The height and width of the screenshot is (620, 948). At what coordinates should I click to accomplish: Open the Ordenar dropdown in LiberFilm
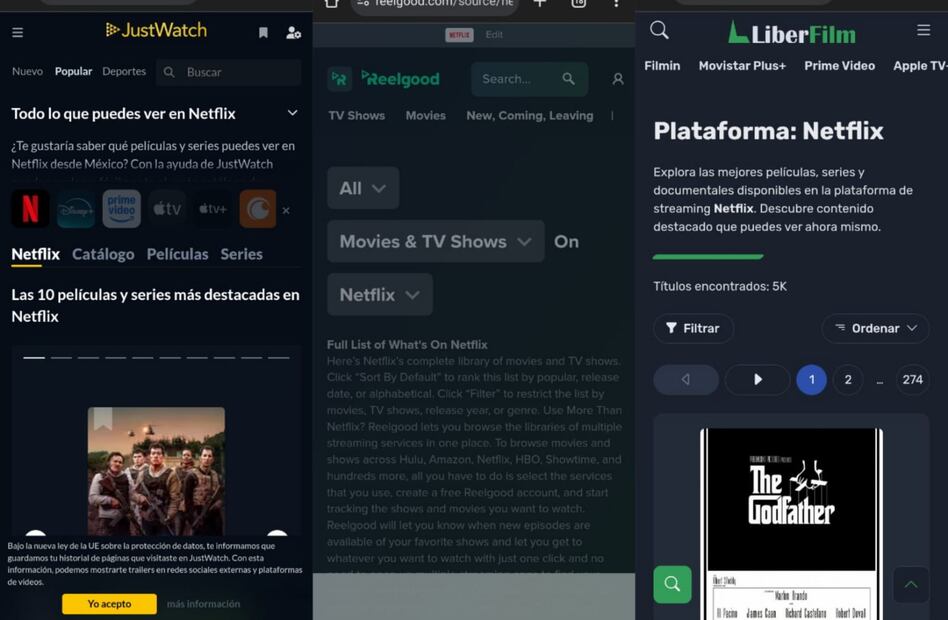pyautogui.click(x=875, y=328)
